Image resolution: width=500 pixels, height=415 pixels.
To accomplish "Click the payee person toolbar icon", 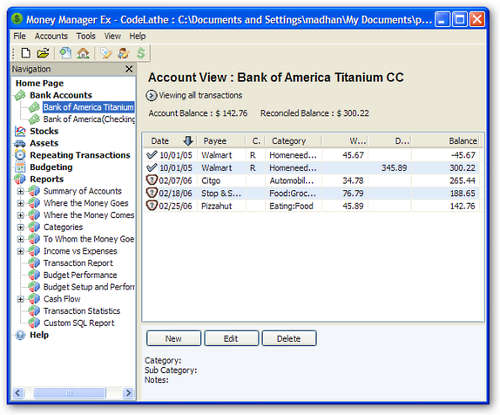I will tap(123, 53).
